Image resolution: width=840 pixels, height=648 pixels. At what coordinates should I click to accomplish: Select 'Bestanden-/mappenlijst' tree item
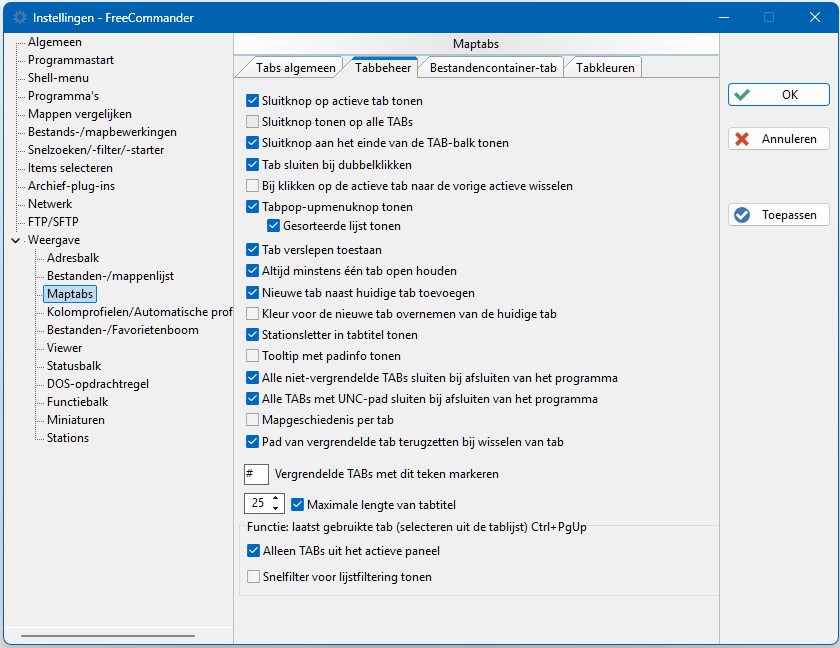110,276
